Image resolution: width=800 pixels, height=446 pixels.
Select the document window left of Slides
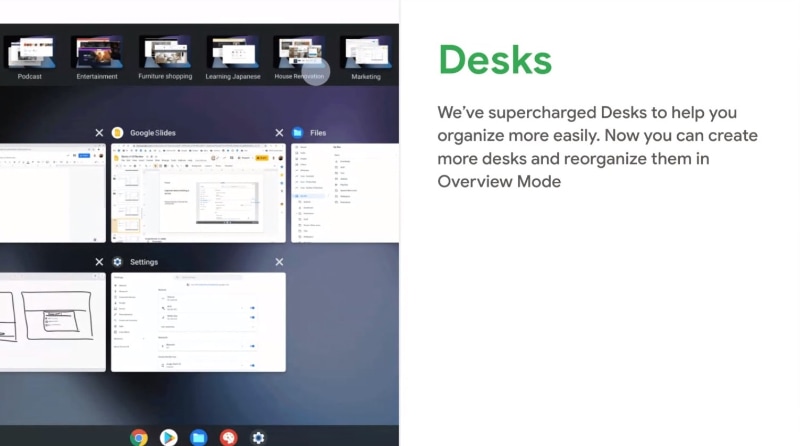tap(53, 193)
